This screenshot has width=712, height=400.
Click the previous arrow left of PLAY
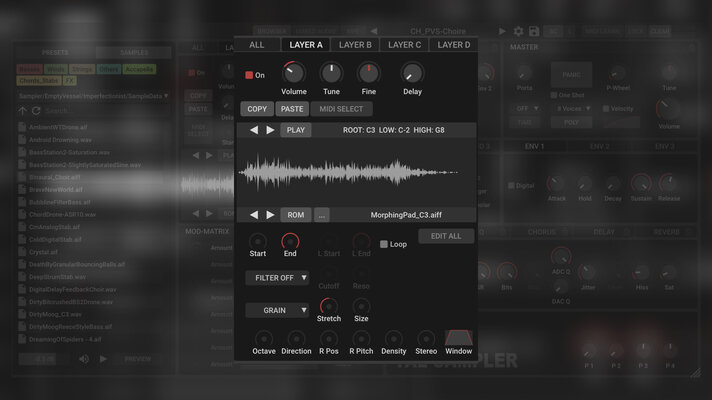254,130
